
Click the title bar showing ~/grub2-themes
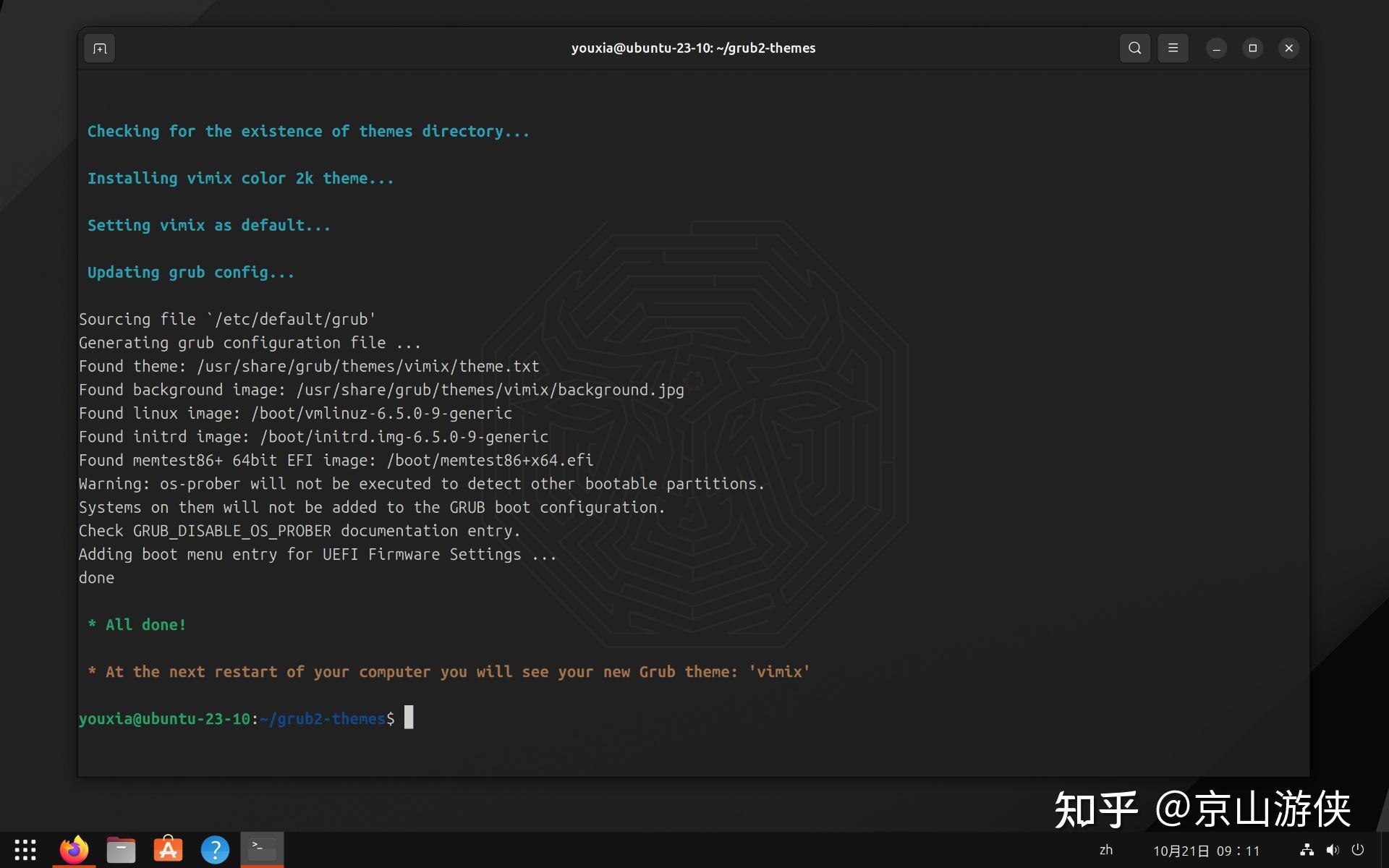[x=692, y=48]
